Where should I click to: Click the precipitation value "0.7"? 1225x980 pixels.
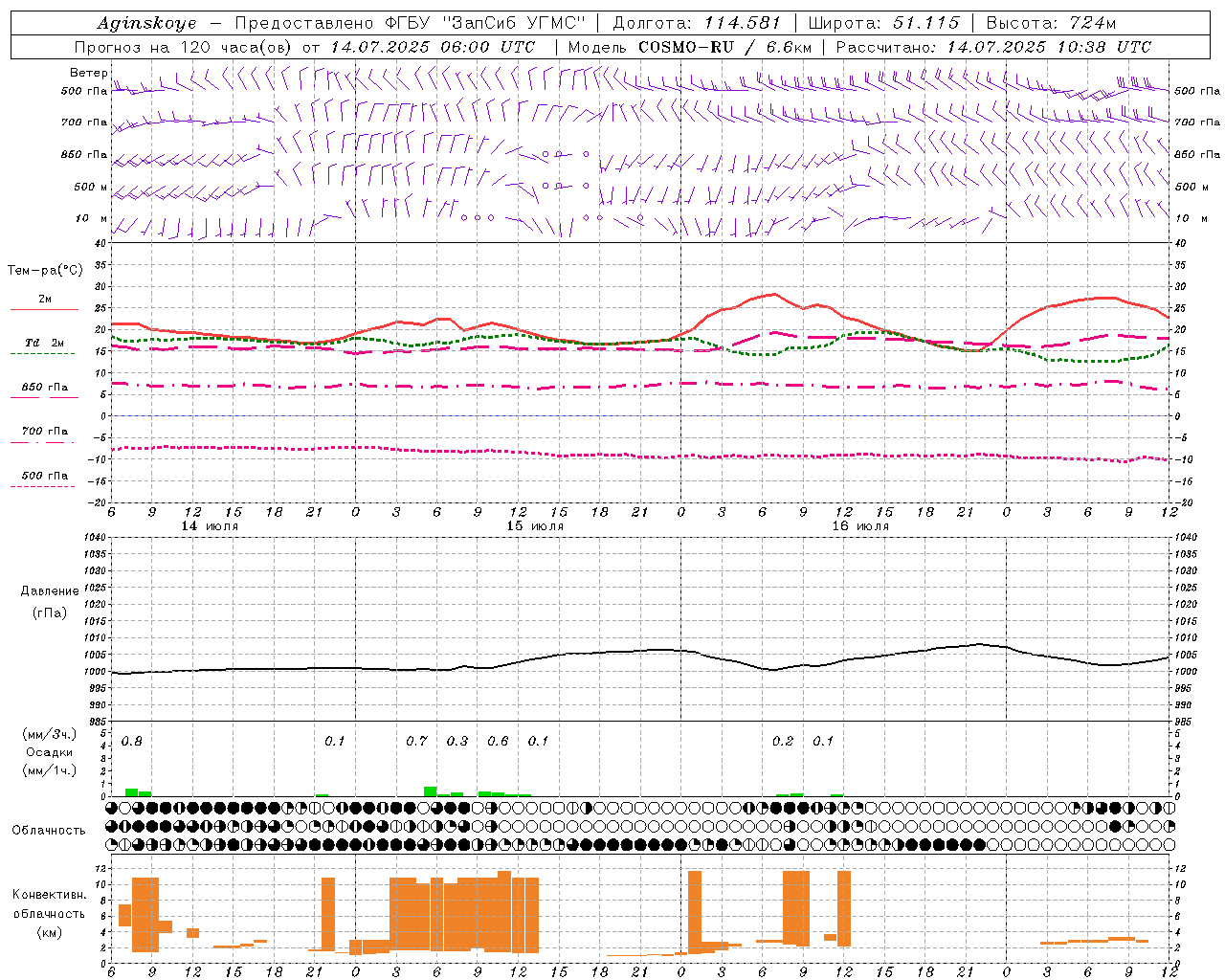tap(416, 742)
